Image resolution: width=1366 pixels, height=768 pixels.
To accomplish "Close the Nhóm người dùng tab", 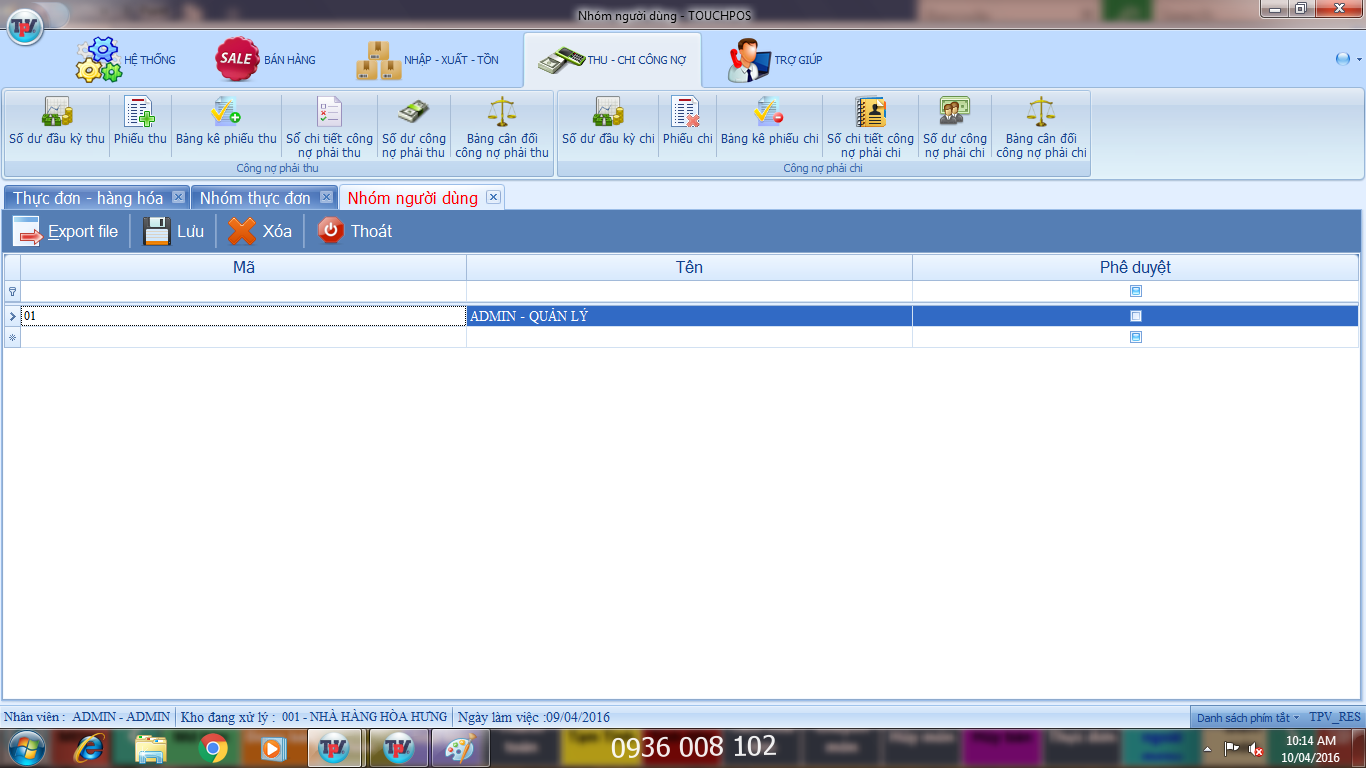I will 493,197.
